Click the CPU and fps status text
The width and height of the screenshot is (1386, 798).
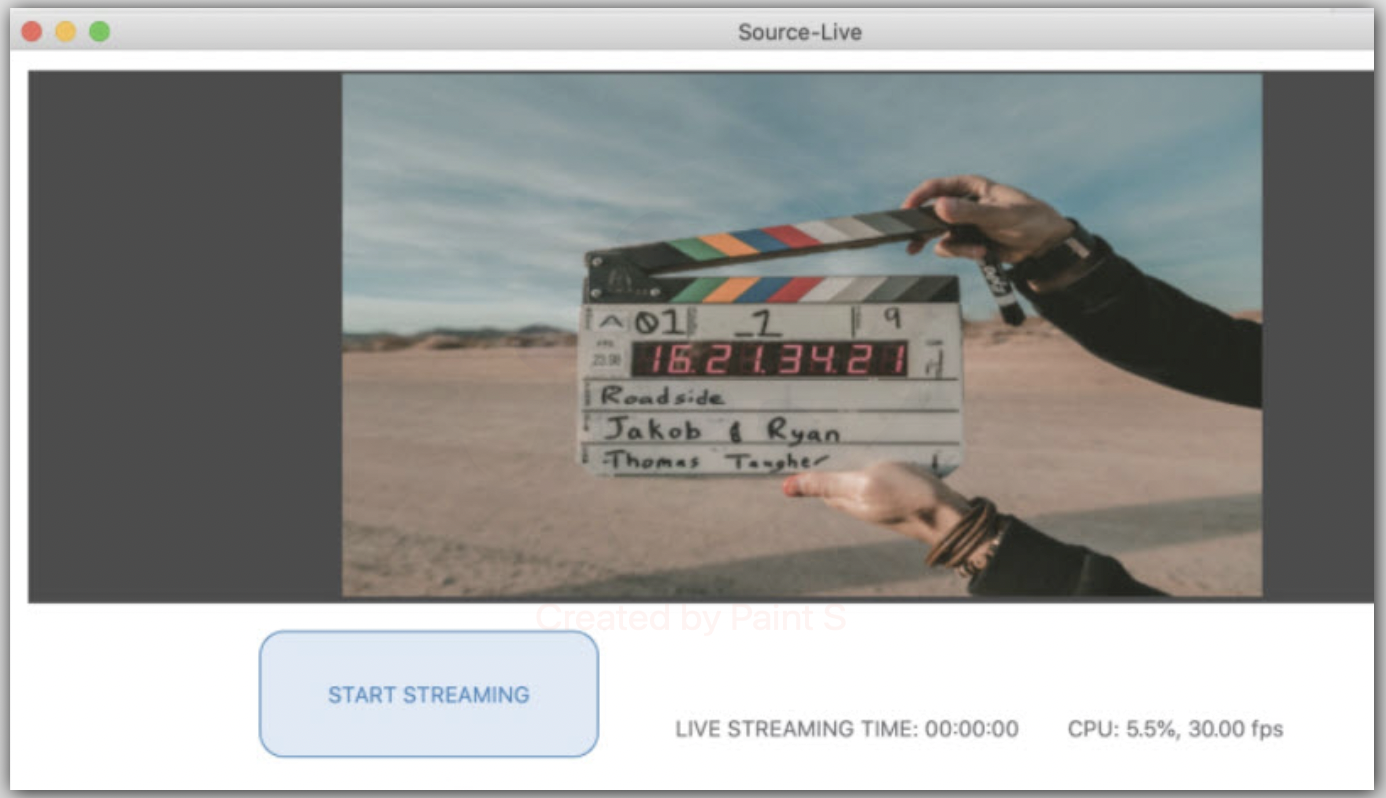tap(1175, 729)
